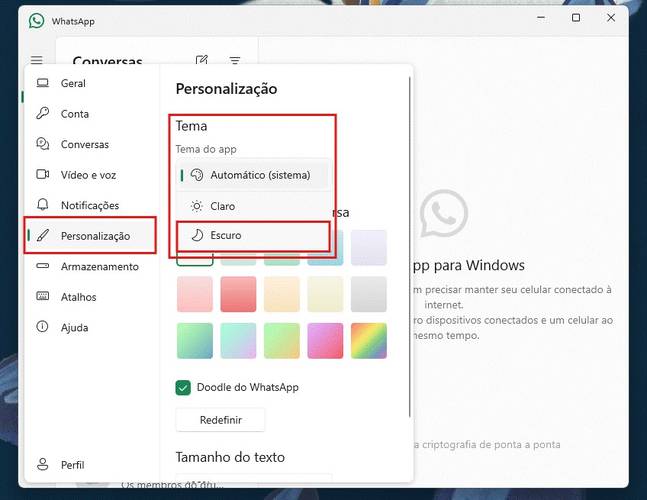Open the hamburger navigation menu
The image size is (647, 500).
37,60
